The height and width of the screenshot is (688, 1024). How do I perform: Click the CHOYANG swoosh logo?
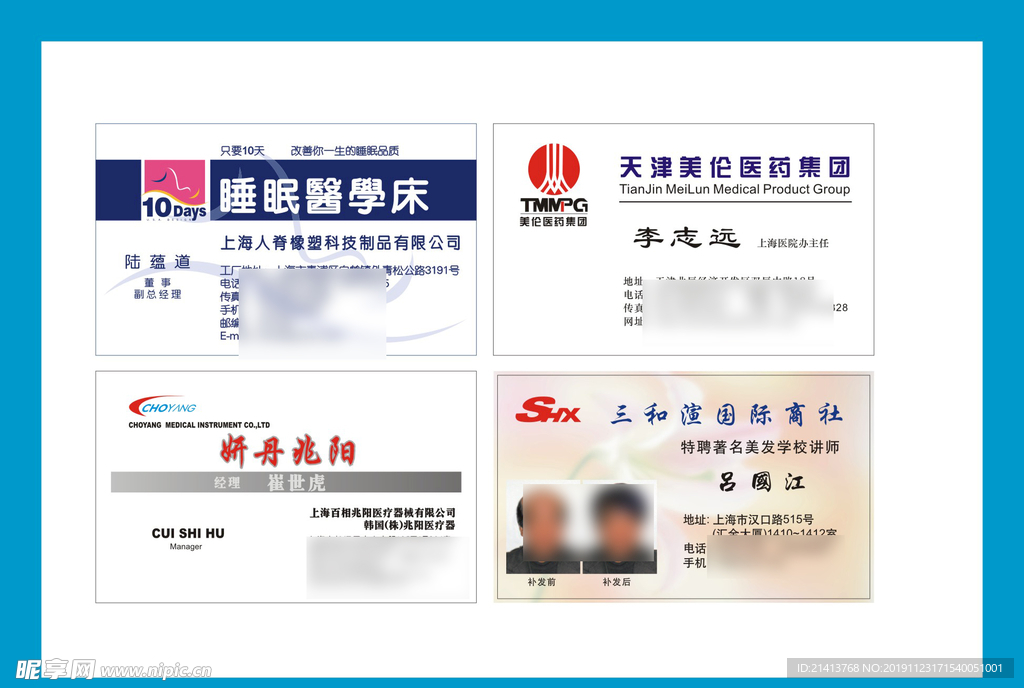(163, 406)
